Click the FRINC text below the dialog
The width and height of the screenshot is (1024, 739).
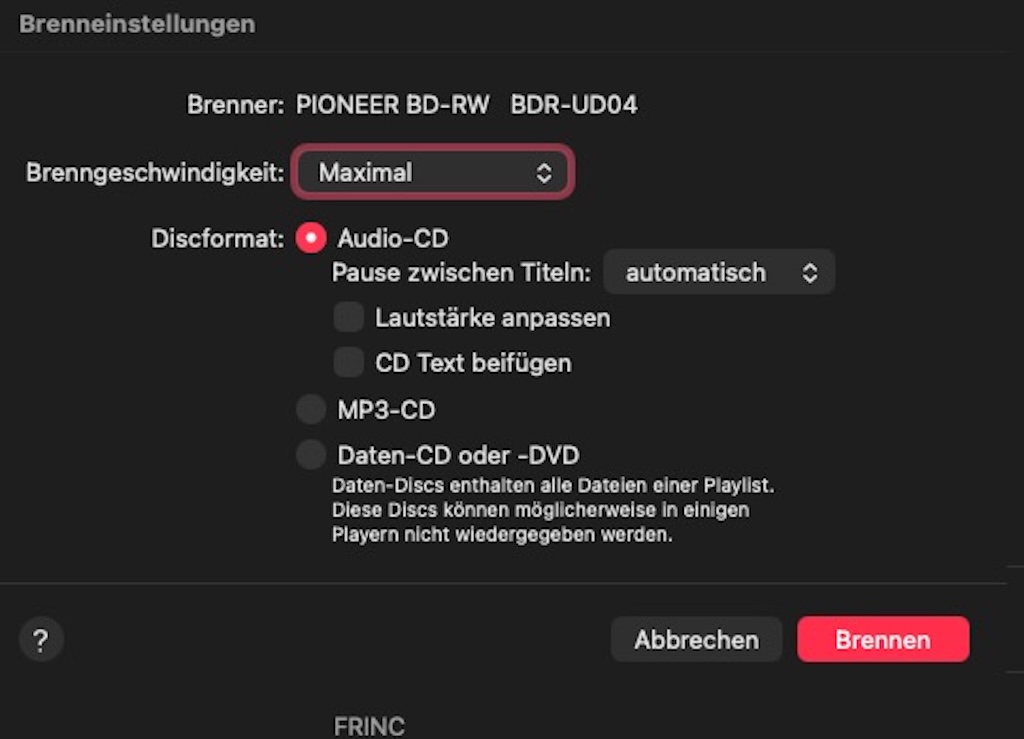(369, 726)
